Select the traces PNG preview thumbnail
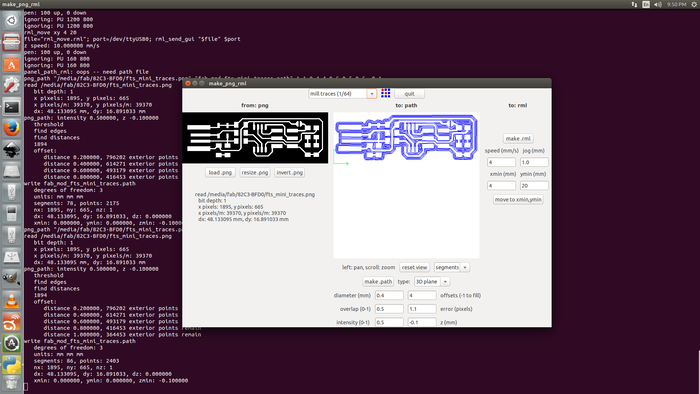This screenshot has width=700, height=394. pos(255,138)
